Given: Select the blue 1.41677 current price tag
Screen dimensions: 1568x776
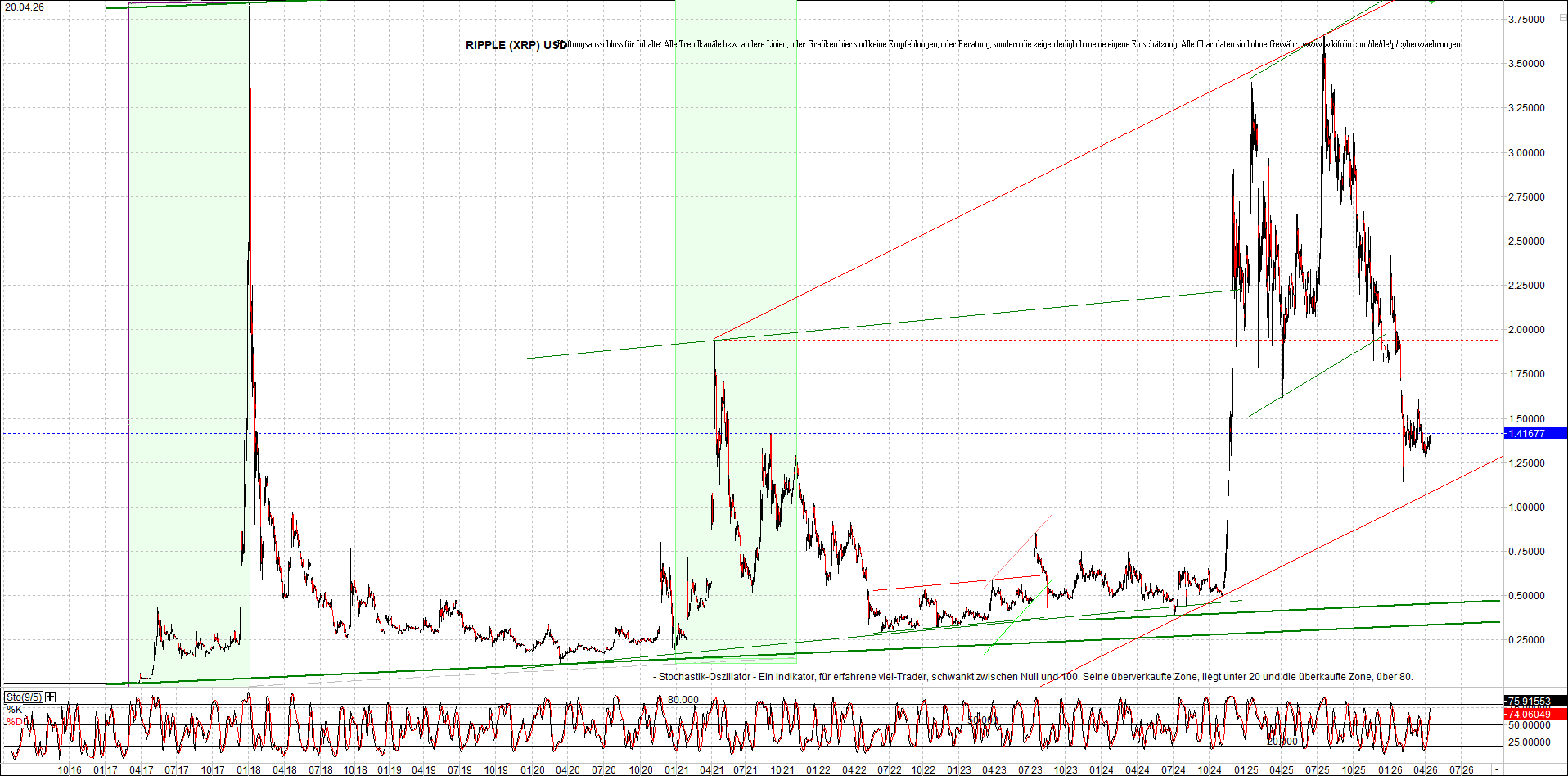Looking at the screenshot, I should coord(1534,434).
